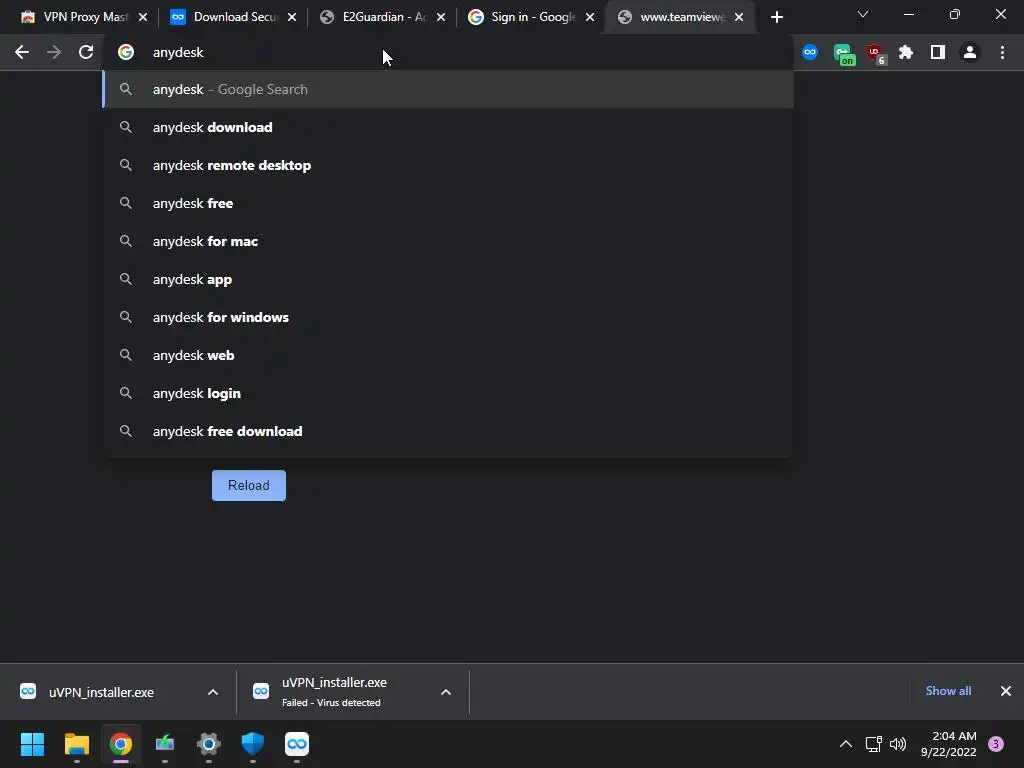The height and width of the screenshot is (768, 1024).
Task: Open the taskbar app beside Chrome
Action: pyautogui.click(x=165, y=744)
